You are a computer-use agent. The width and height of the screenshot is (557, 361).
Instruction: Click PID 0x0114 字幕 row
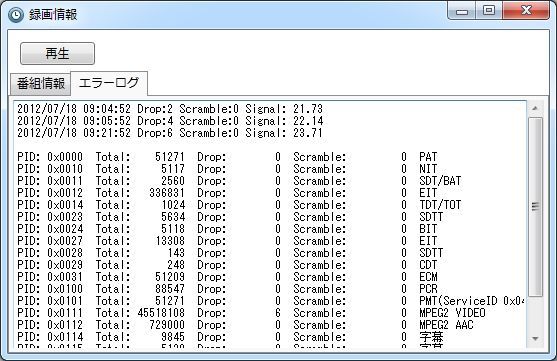[x=230, y=337]
